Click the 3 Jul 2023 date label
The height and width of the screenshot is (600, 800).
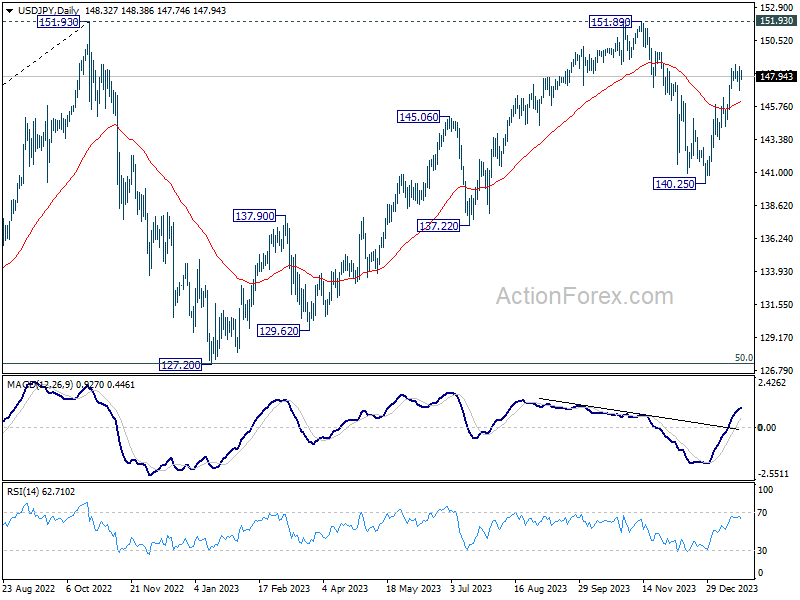[x=471, y=588]
